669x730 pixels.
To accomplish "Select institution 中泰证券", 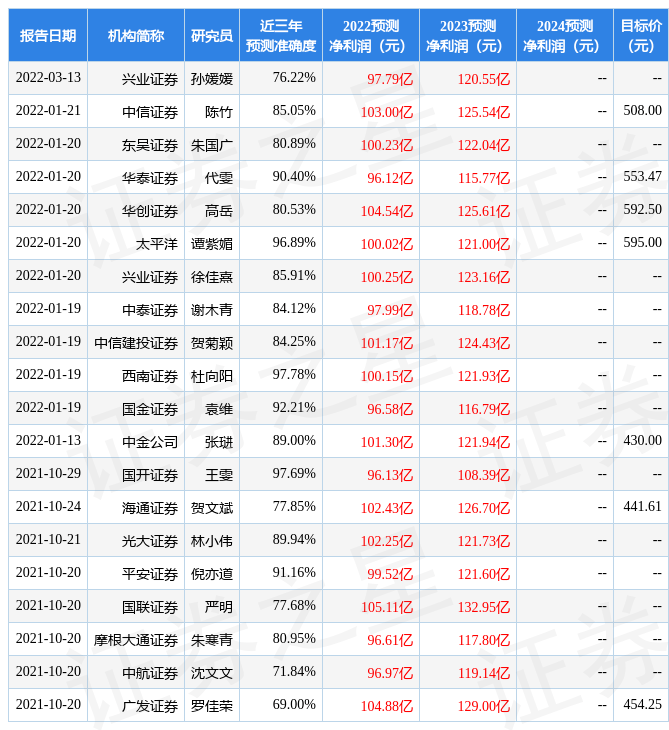I will (150, 310).
